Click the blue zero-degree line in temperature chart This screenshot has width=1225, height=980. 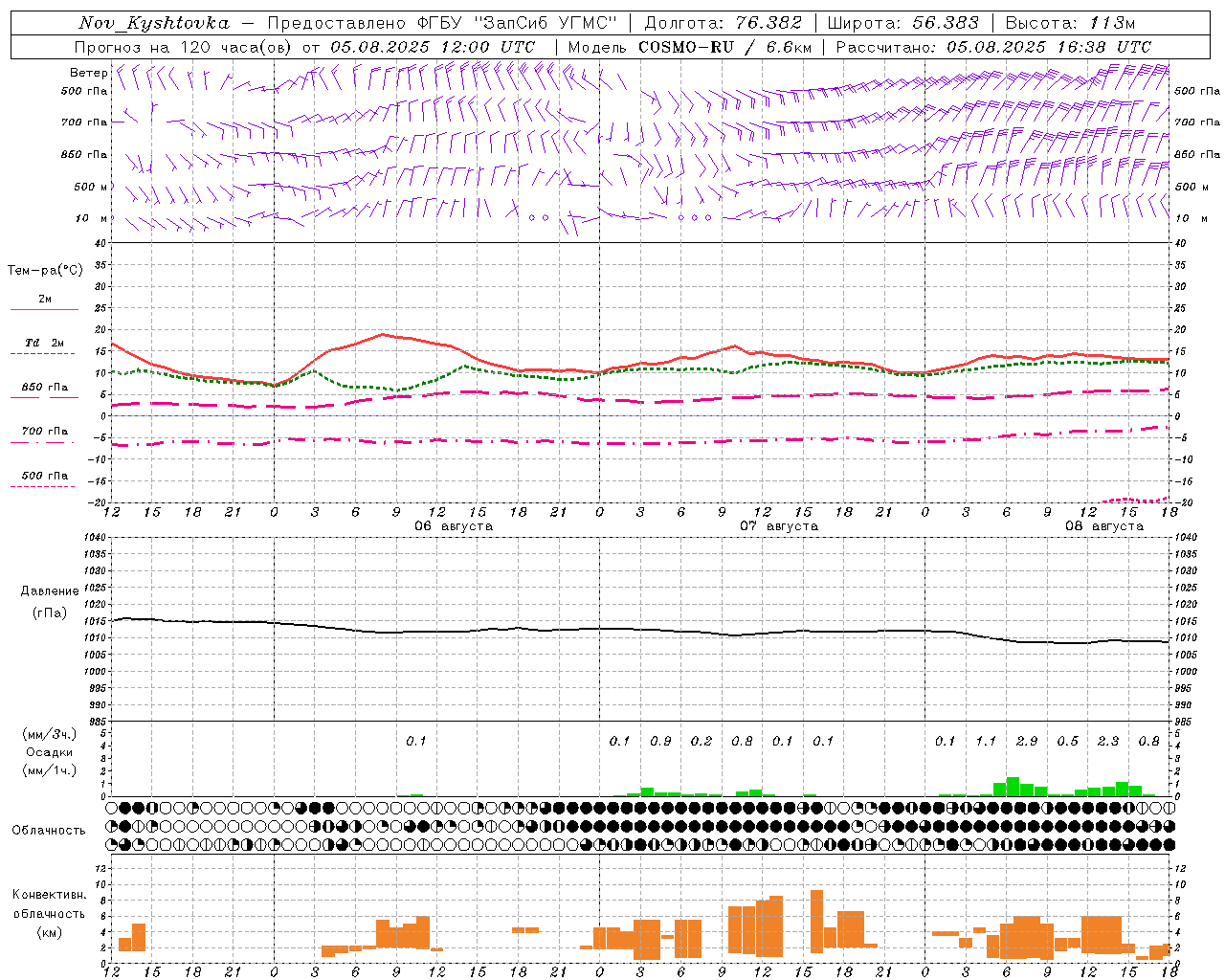(641, 415)
